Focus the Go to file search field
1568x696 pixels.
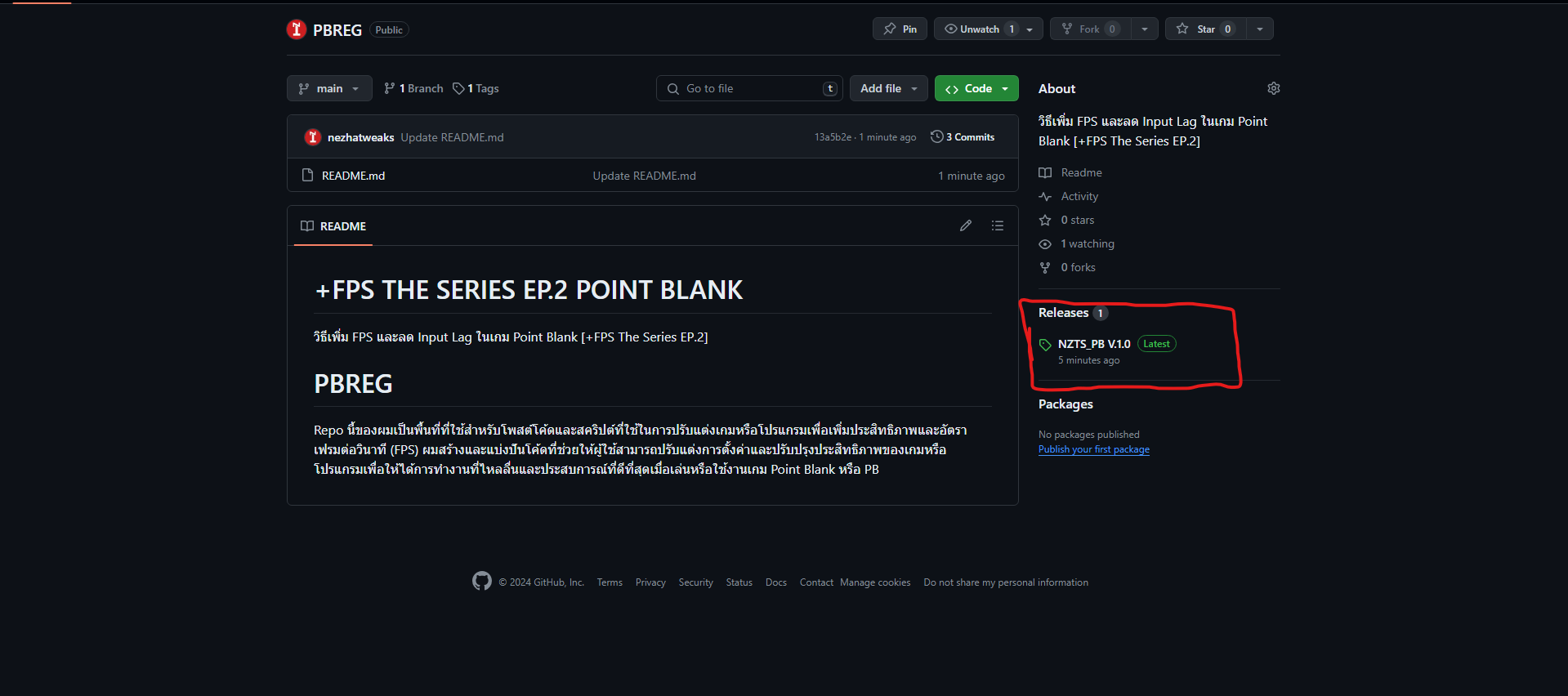coord(749,88)
